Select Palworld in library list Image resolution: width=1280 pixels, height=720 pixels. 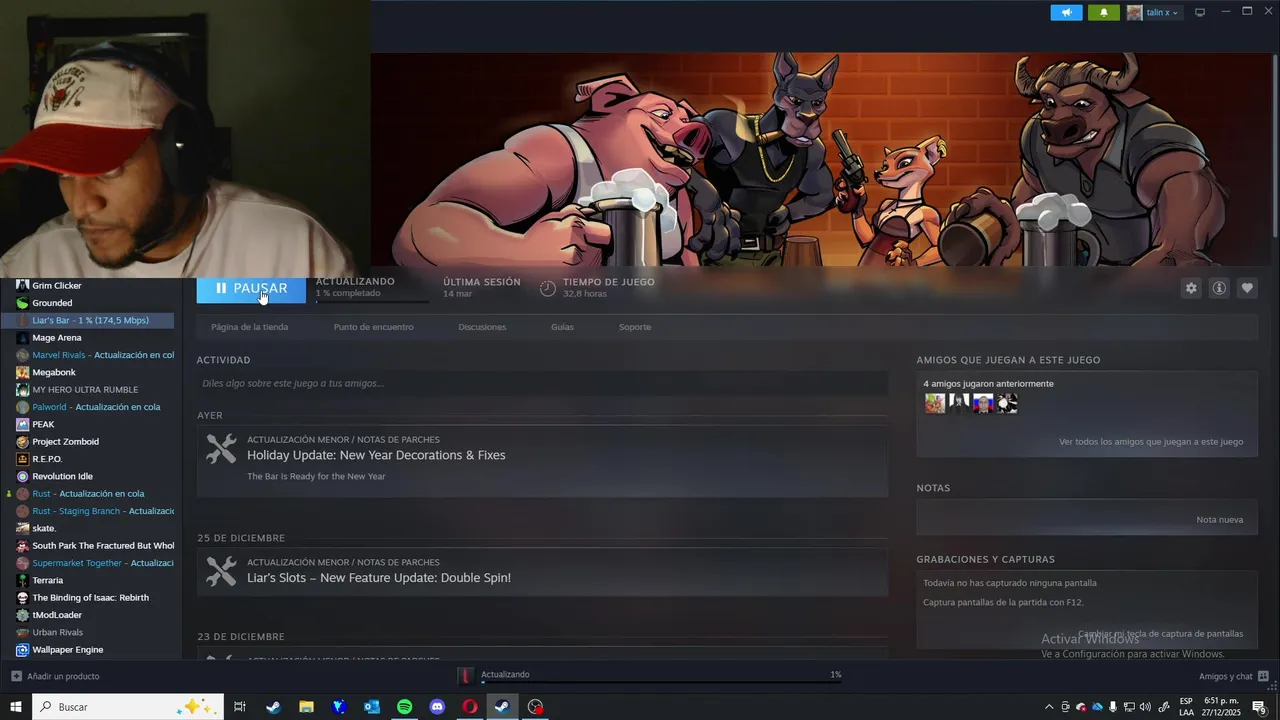(x=90, y=407)
